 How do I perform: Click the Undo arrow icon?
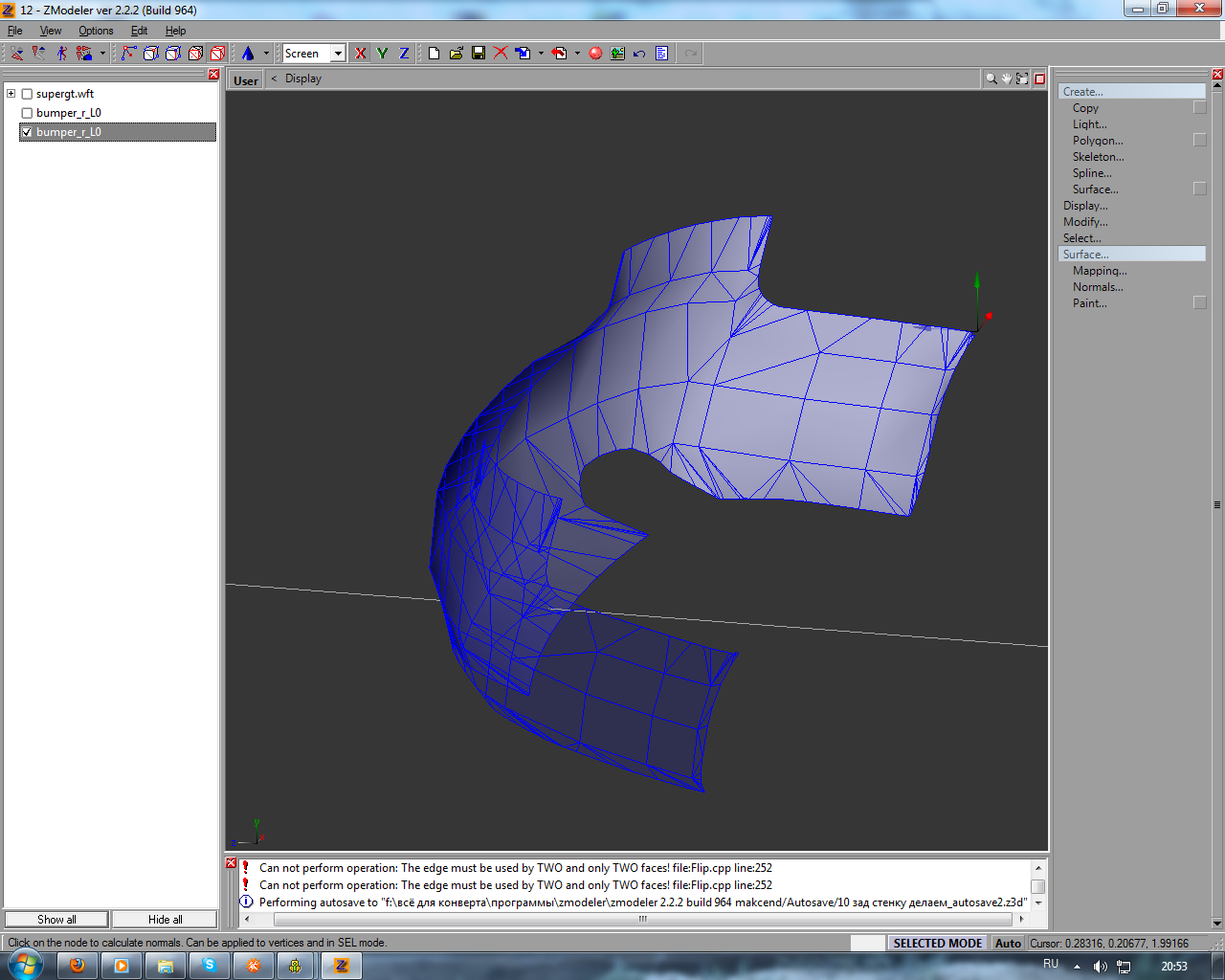pos(639,54)
